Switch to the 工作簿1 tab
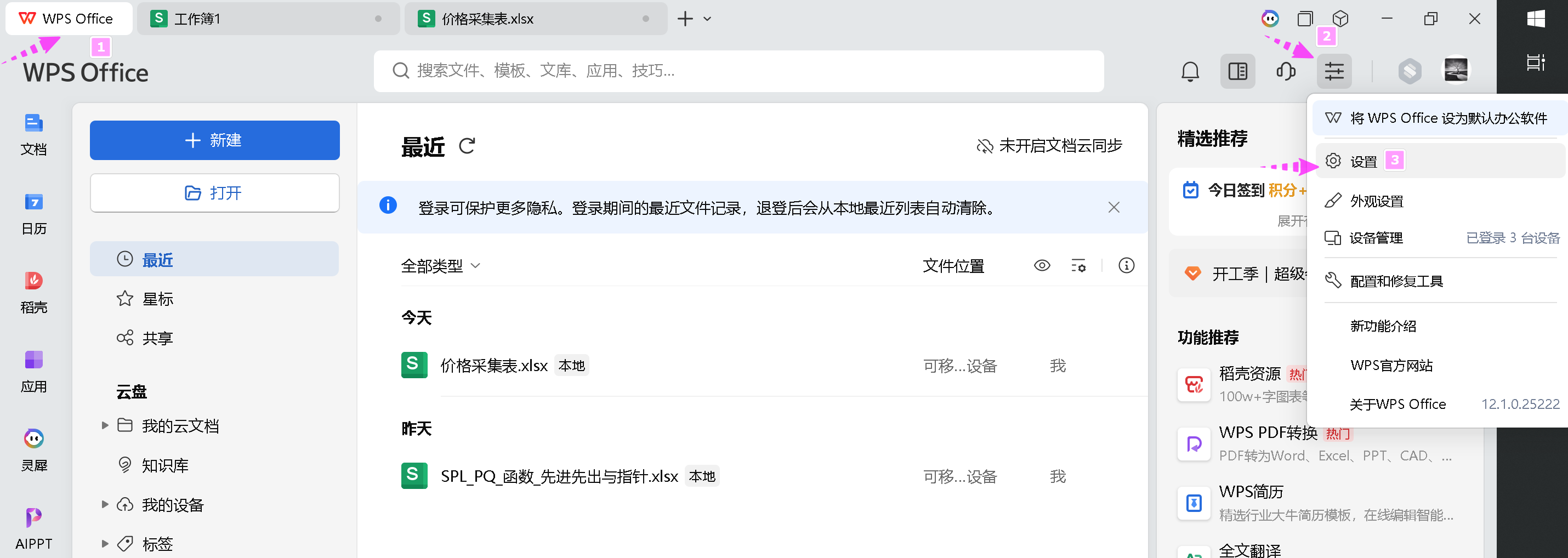Image resolution: width=1568 pixels, height=558 pixels. click(x=268, y=19)
